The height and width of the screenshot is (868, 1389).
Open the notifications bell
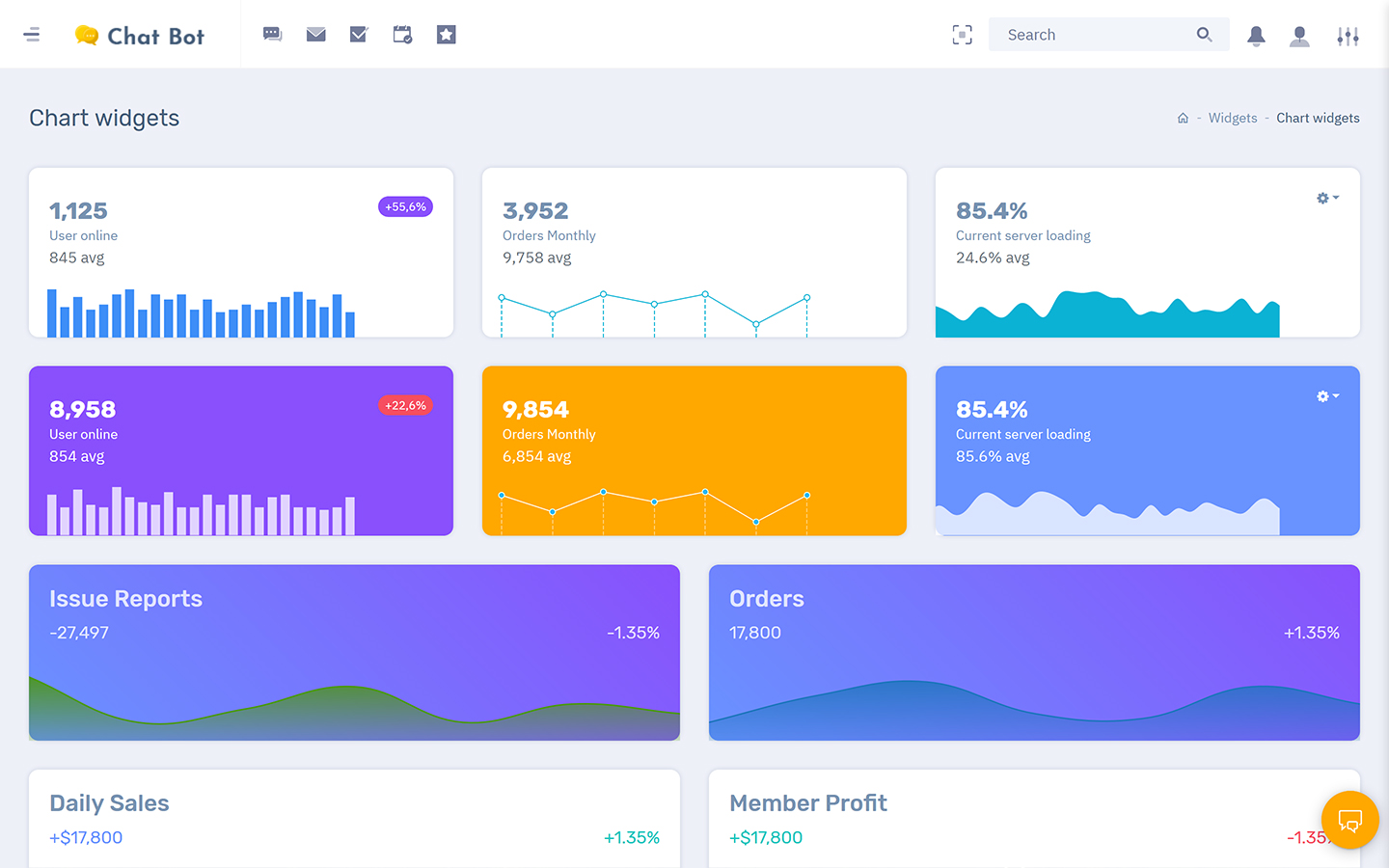(x=1256, y=36)
